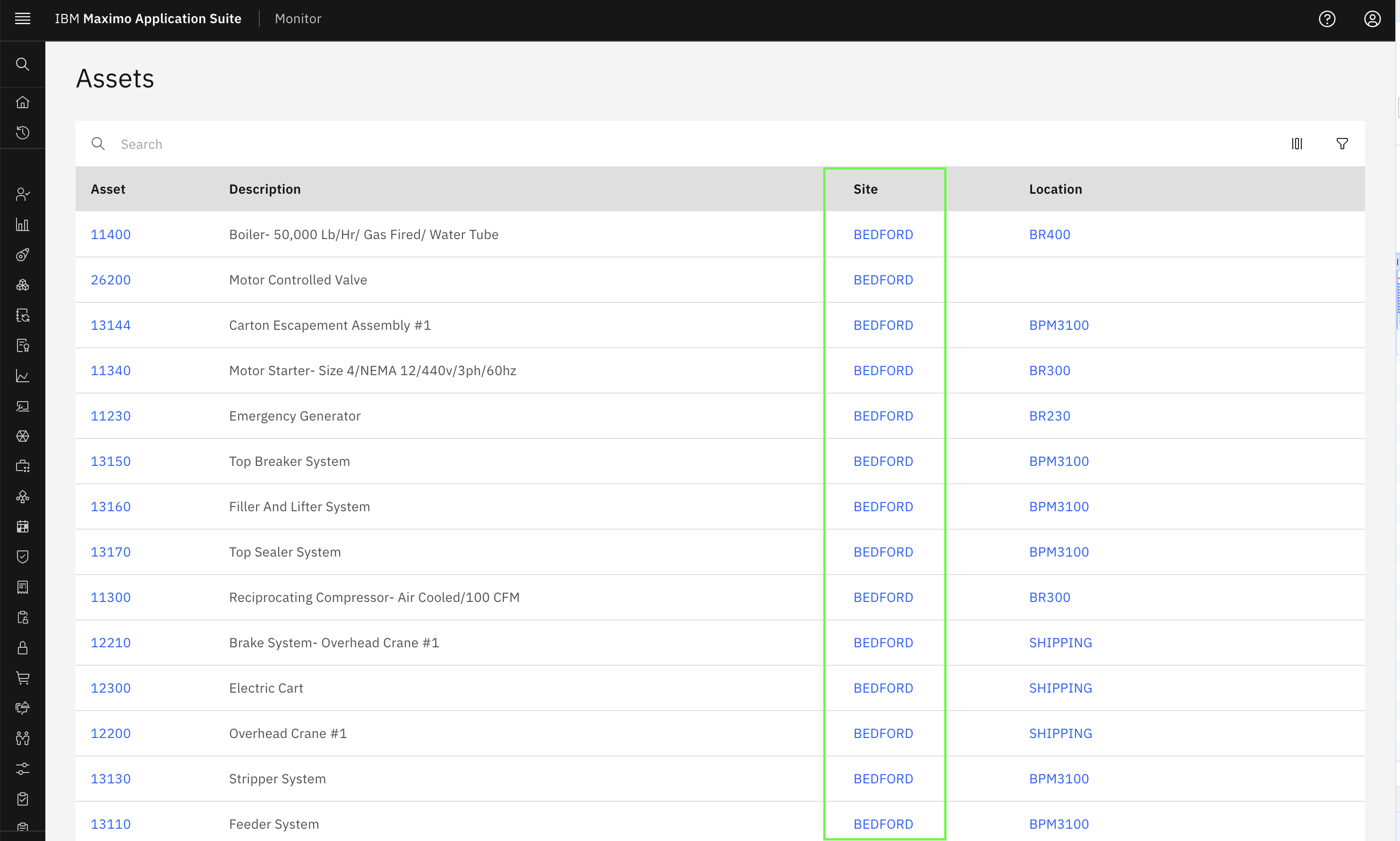
Task: Open the hexagon wireframe sidebar icon
Action: [23, 436]
